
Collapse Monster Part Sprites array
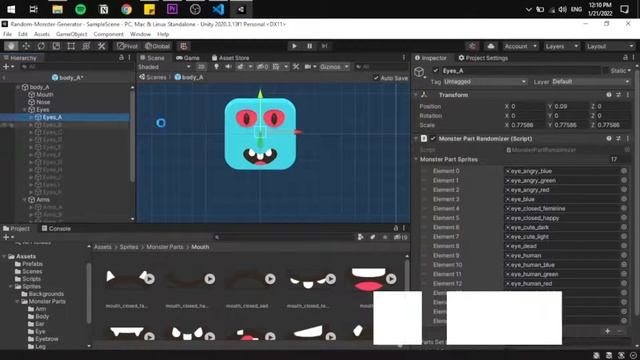point(416,160)
